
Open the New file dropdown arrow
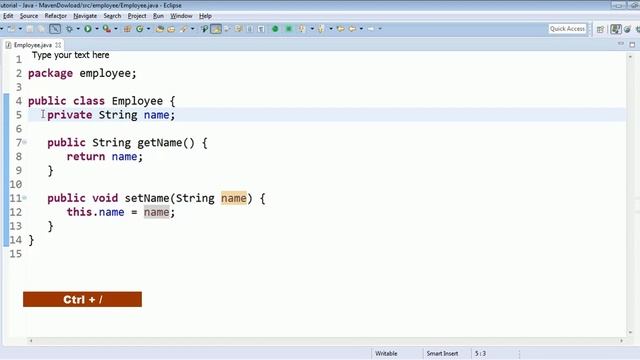pyautogui.click(x=20, y=29)
